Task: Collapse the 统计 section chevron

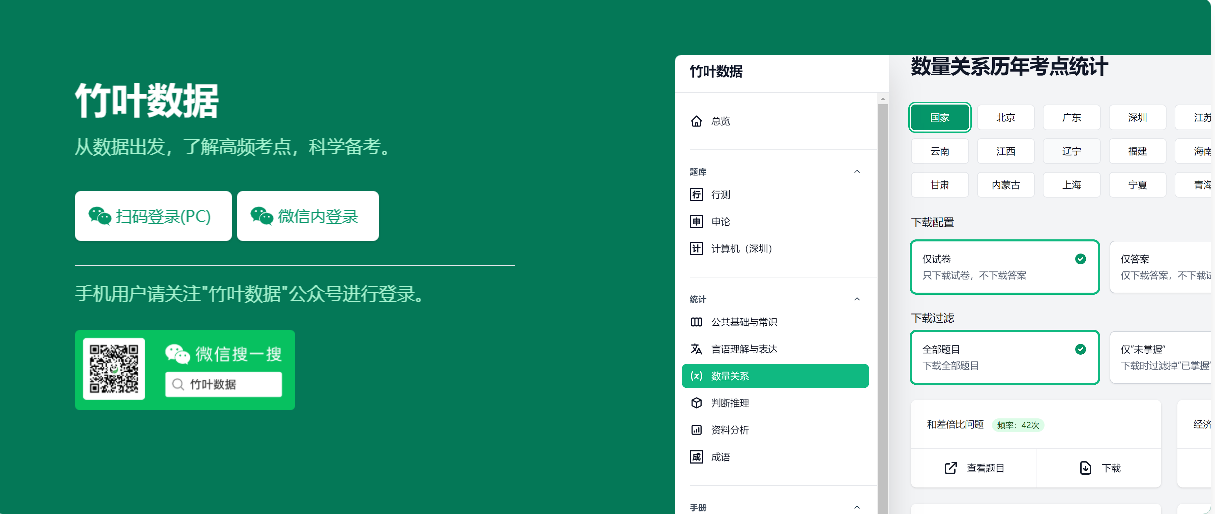Action: [856, 298]
